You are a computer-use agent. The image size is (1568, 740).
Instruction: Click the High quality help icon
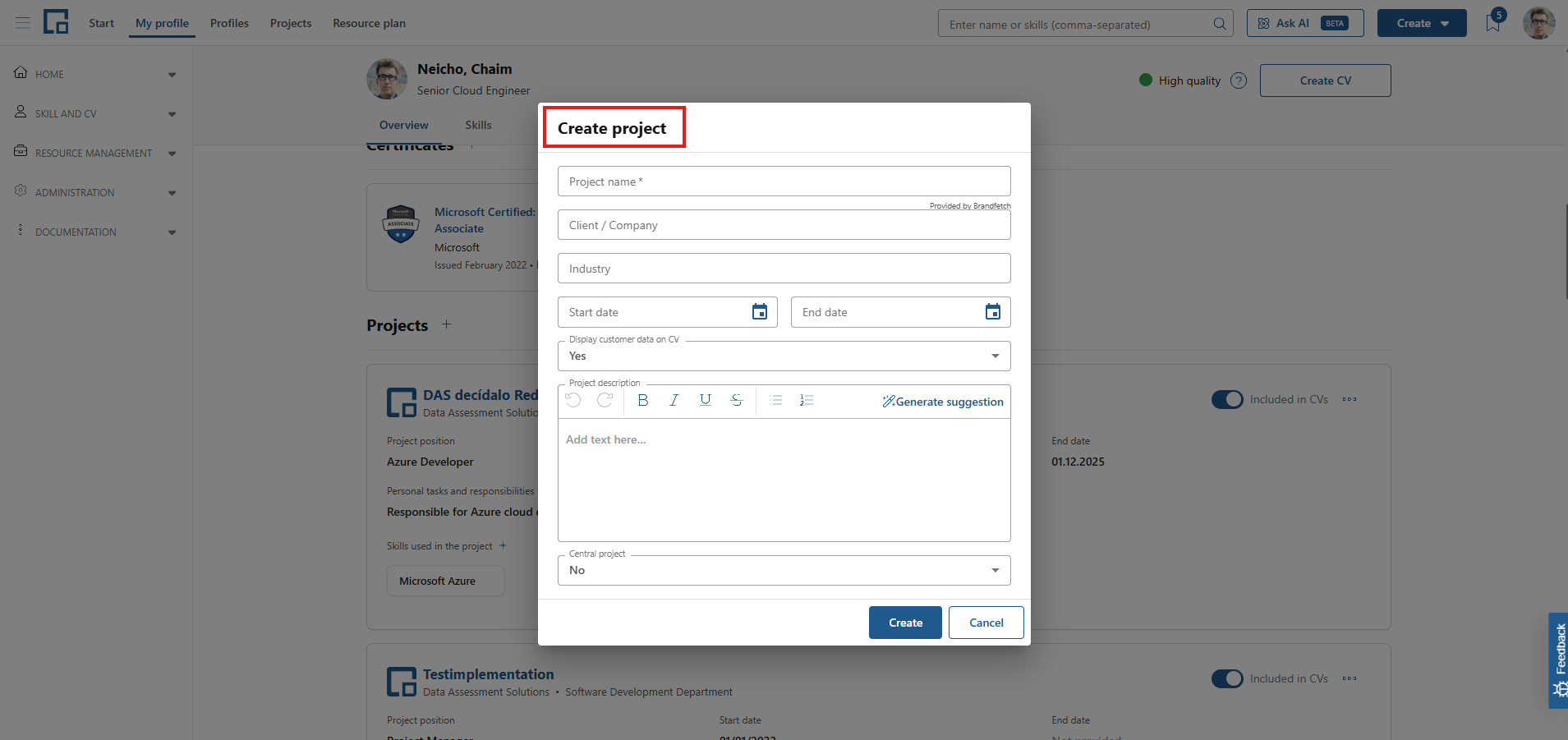[x=1239, y=80]
